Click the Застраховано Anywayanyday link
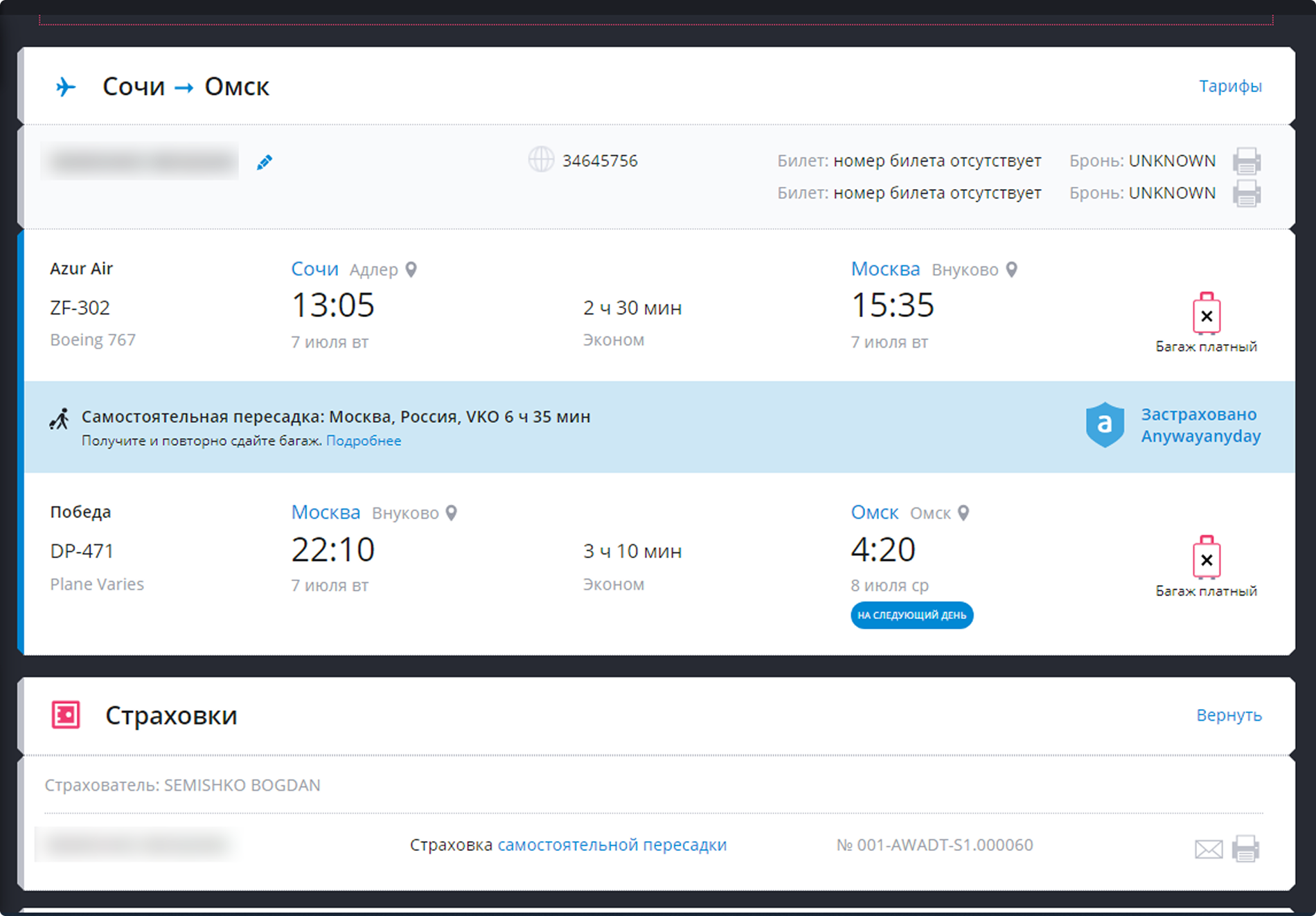The width and height of the screenshot is (1316, 916). (x=1200, y=425)
